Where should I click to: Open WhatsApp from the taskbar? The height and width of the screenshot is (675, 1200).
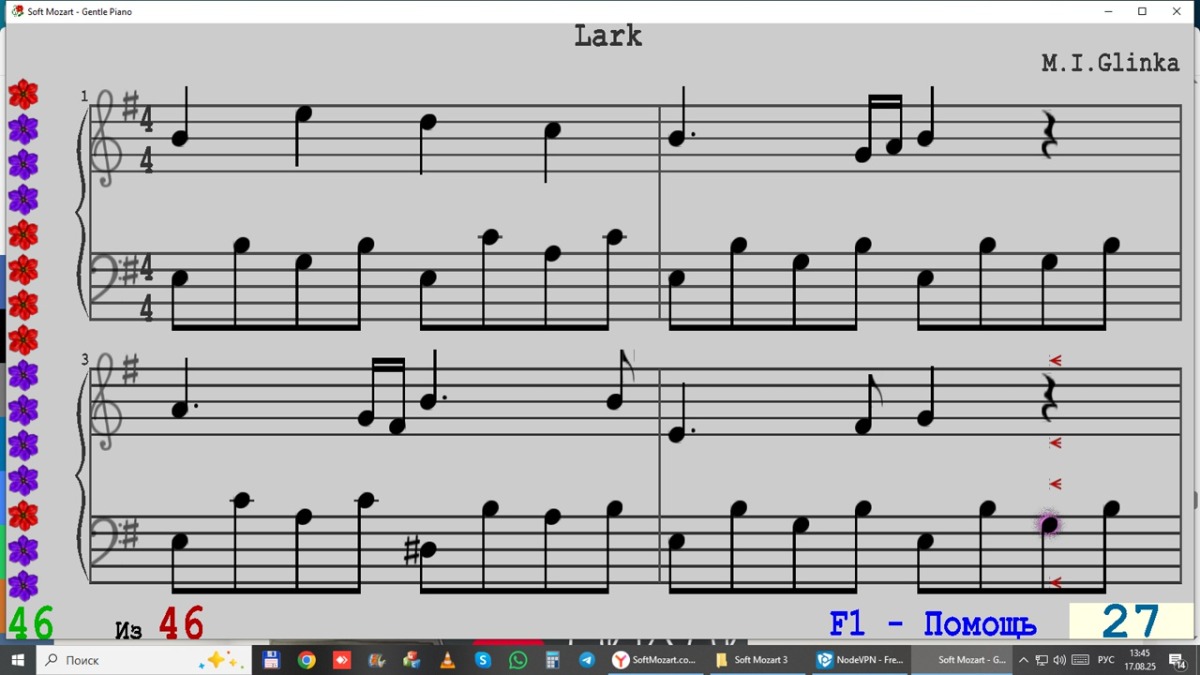coord(518,660)
